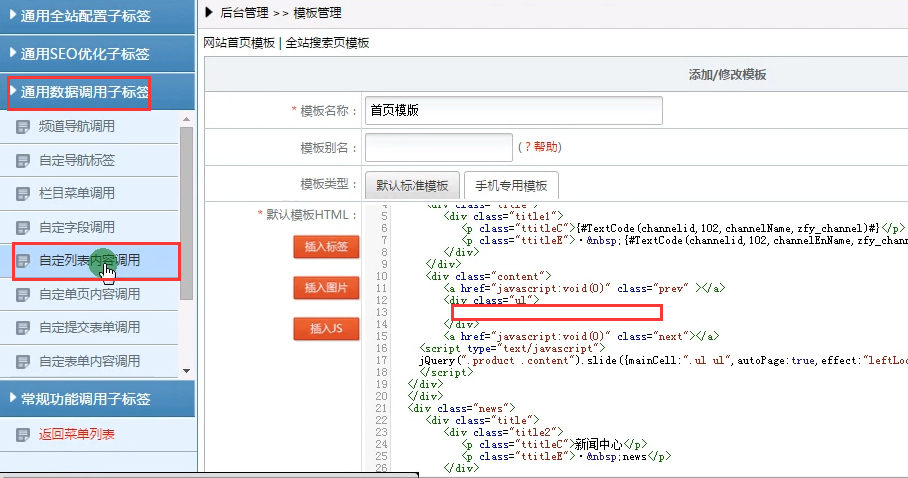The width and height of the screenshot is (908, 478).
Task: Open the 帮助 help link
Action: (x=545, y=148)
